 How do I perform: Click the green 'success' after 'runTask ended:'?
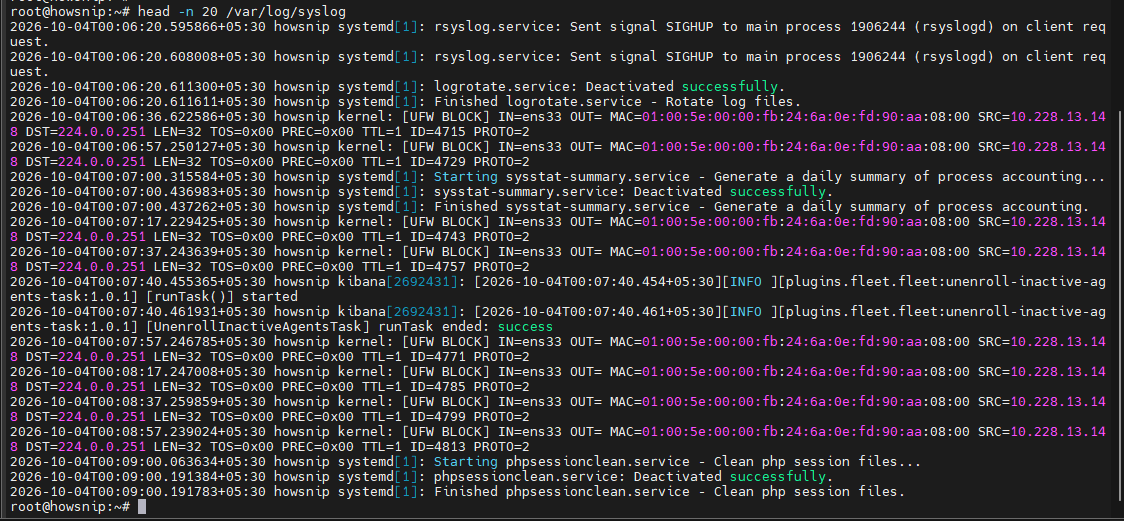[x=525, y=327]
